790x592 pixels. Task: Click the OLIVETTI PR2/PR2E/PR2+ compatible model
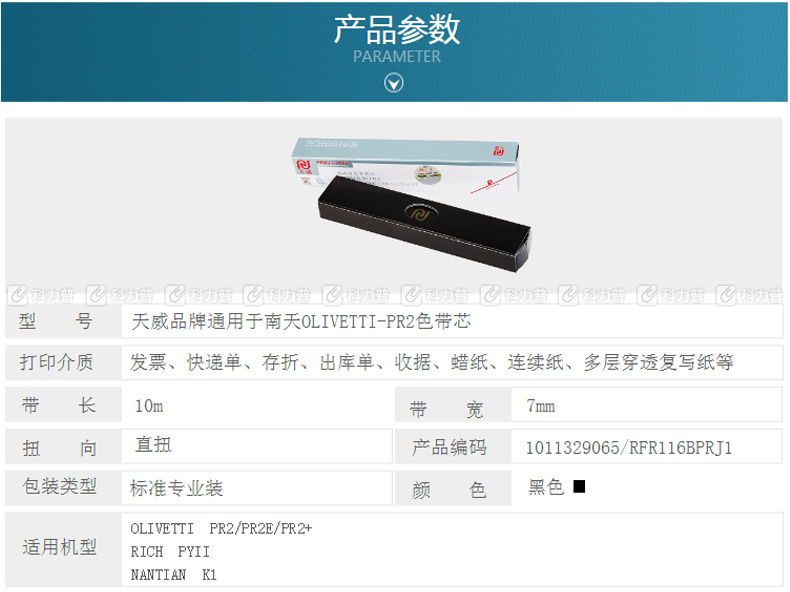click(221, 529)
